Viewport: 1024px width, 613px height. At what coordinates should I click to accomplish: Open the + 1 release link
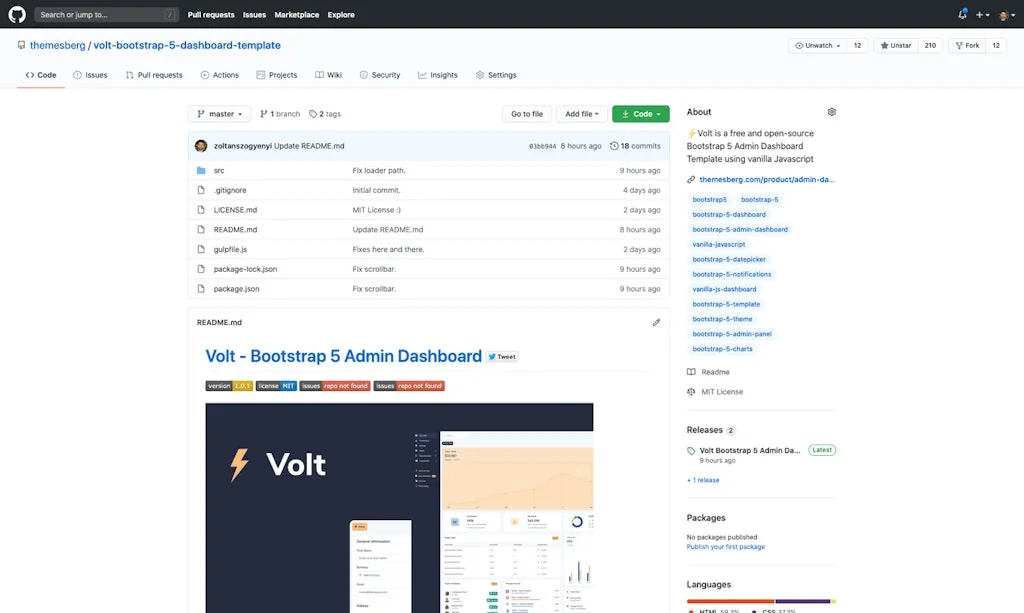coord(703,480)
